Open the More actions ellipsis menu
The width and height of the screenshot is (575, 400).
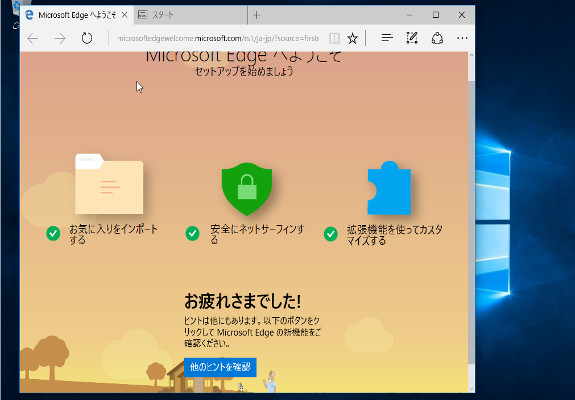click(x=462, y=38)
